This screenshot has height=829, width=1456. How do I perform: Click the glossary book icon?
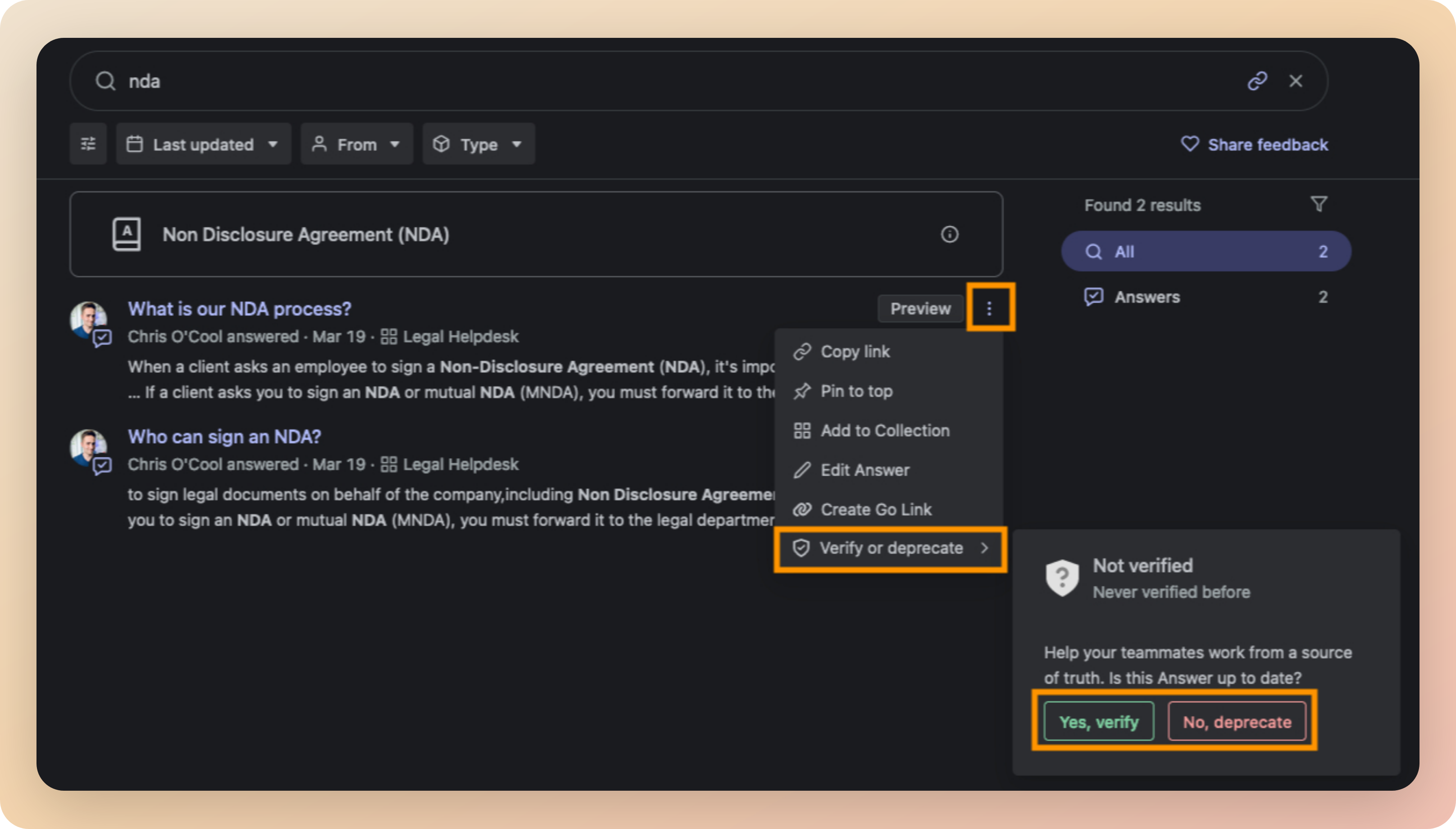pyautogui.click(x=126, y=234)
